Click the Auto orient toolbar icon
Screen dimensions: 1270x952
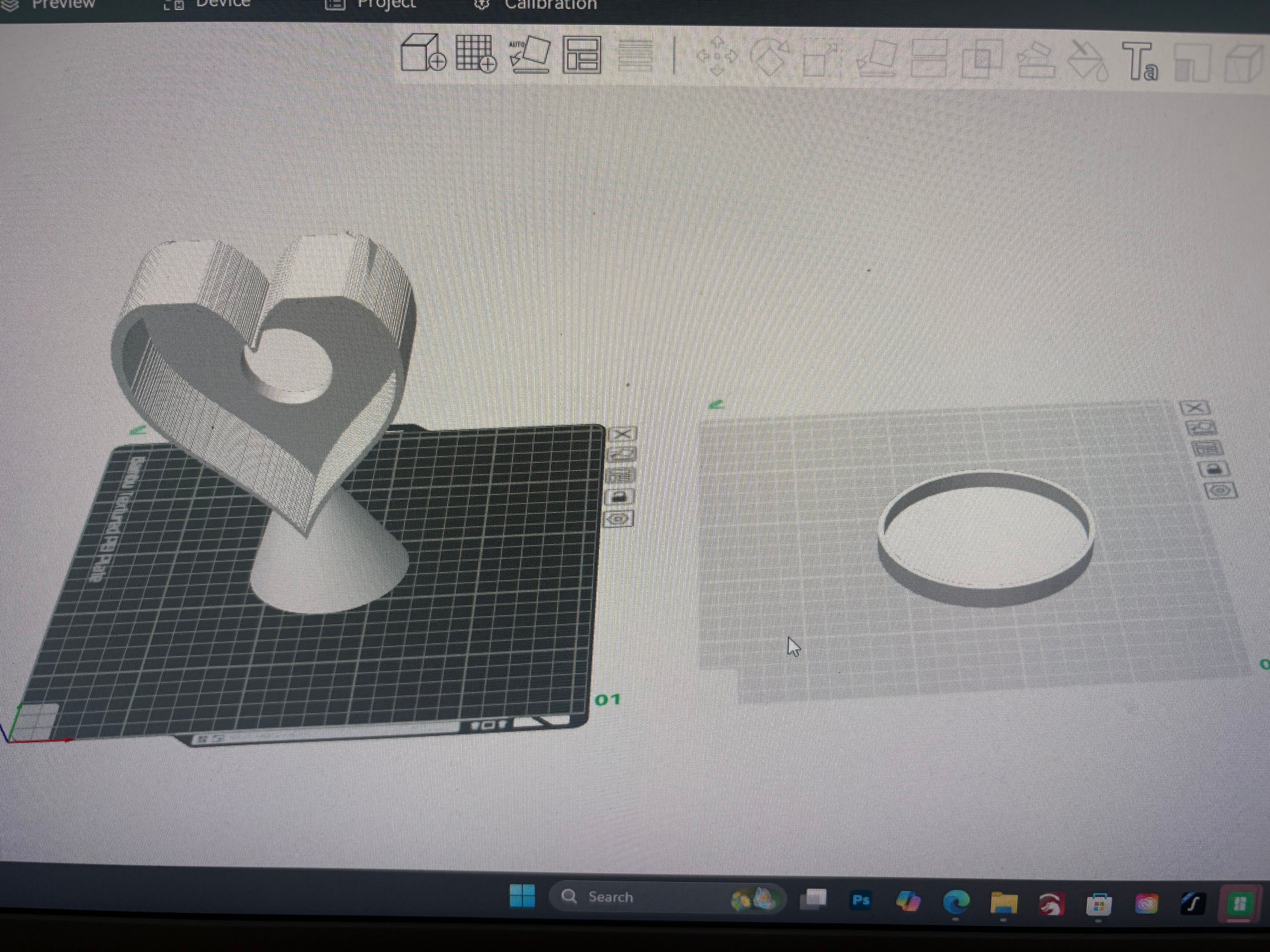coord(529,55)
